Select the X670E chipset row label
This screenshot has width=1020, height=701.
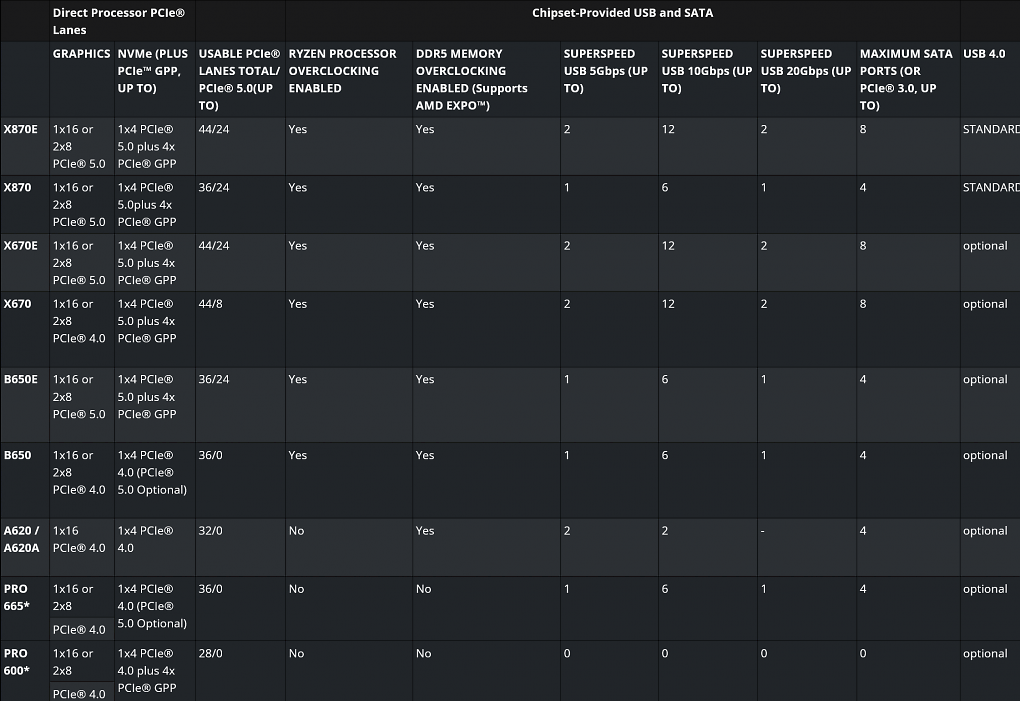(21, 246)
